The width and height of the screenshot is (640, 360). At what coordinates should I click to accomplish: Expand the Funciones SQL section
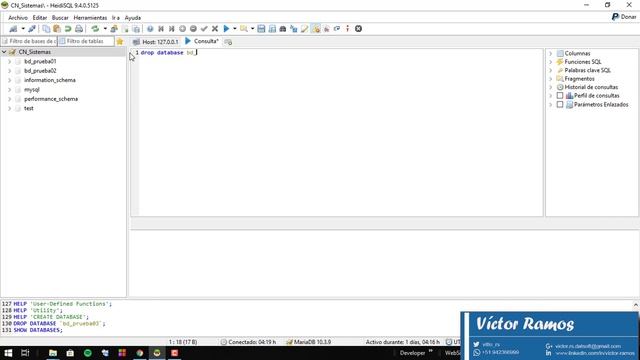click(x=551, y=62)
